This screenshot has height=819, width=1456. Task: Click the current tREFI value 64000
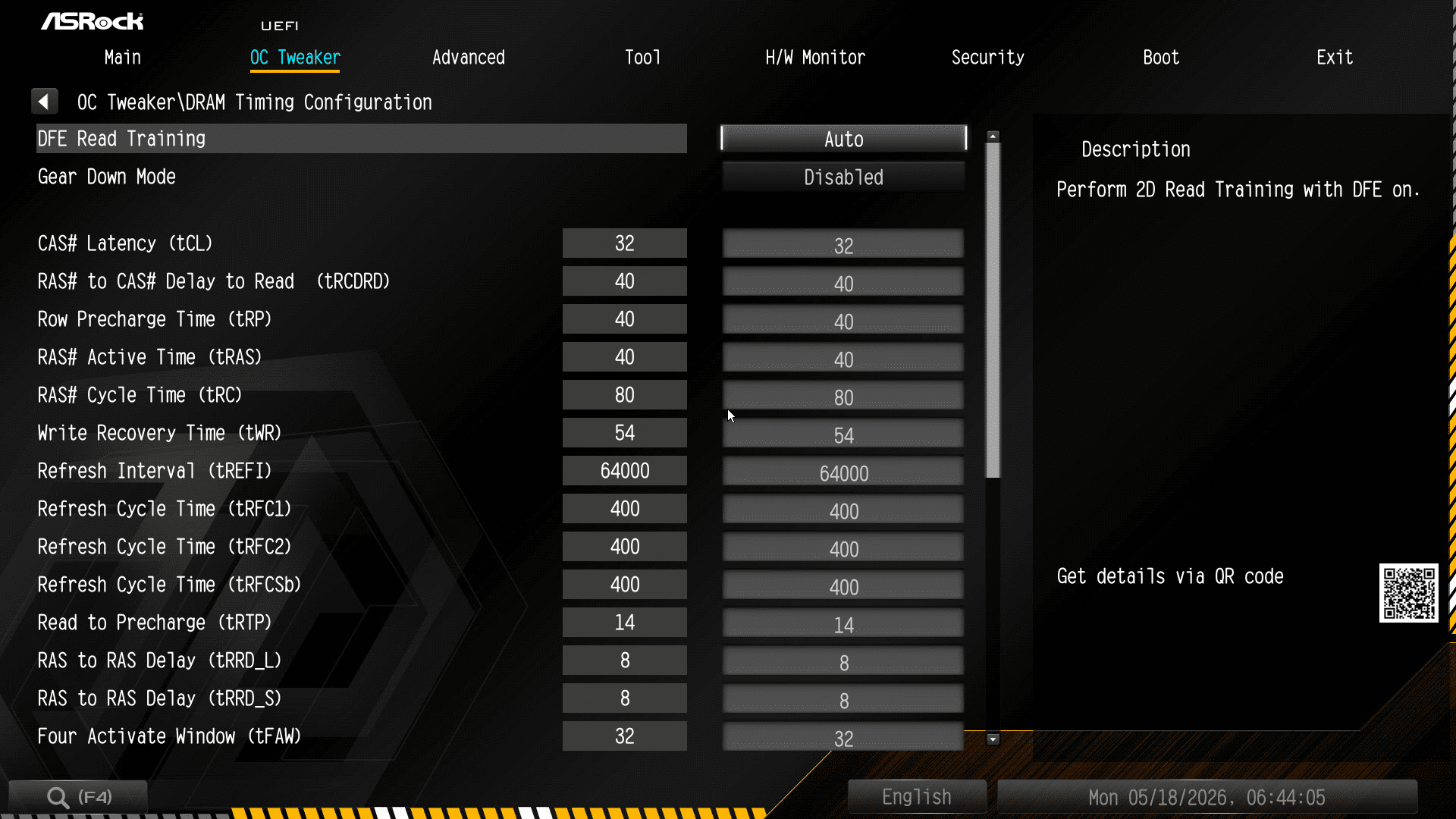pyautogui.click(x=625, y=471)
